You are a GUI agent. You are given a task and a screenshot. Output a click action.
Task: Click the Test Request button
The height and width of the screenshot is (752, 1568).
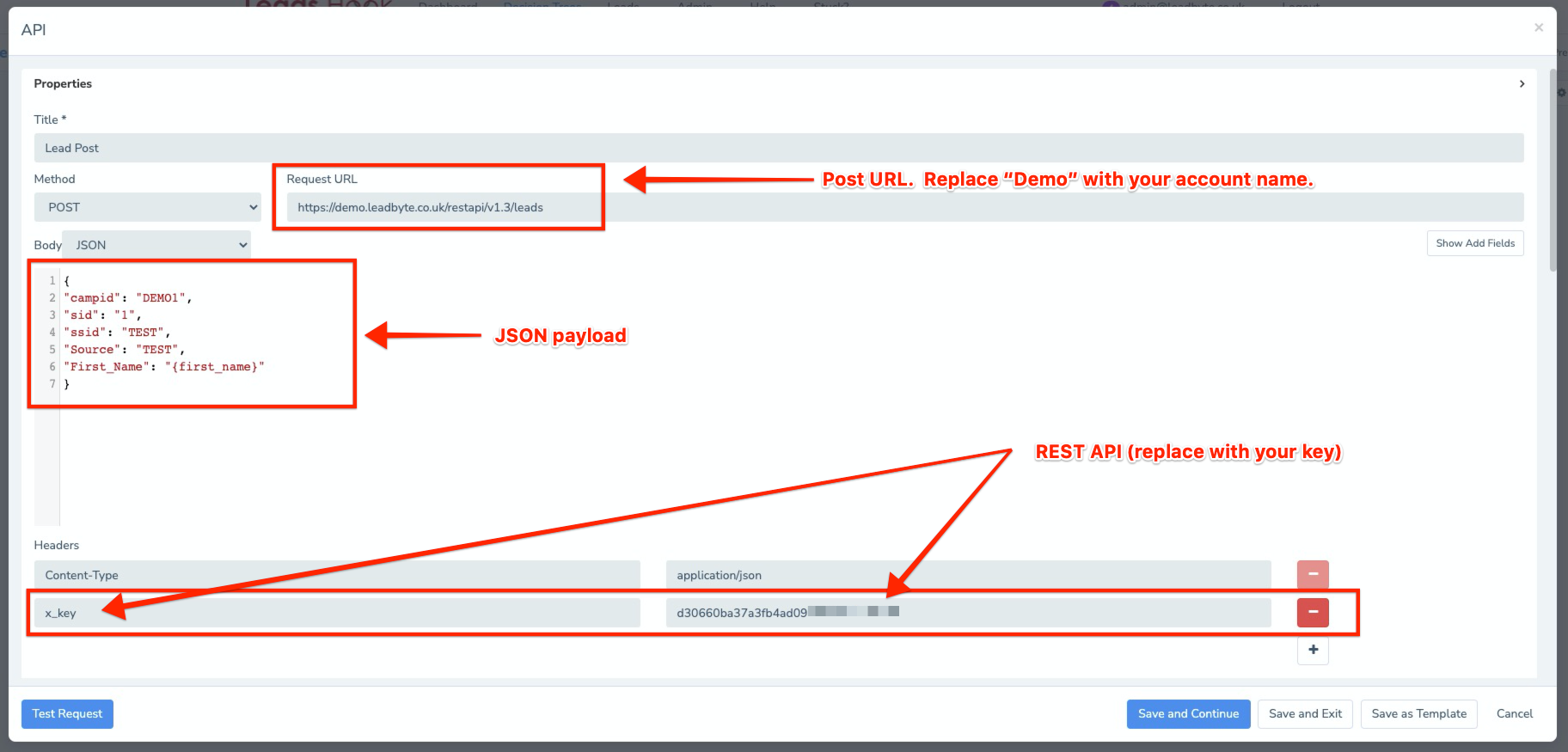67,714
